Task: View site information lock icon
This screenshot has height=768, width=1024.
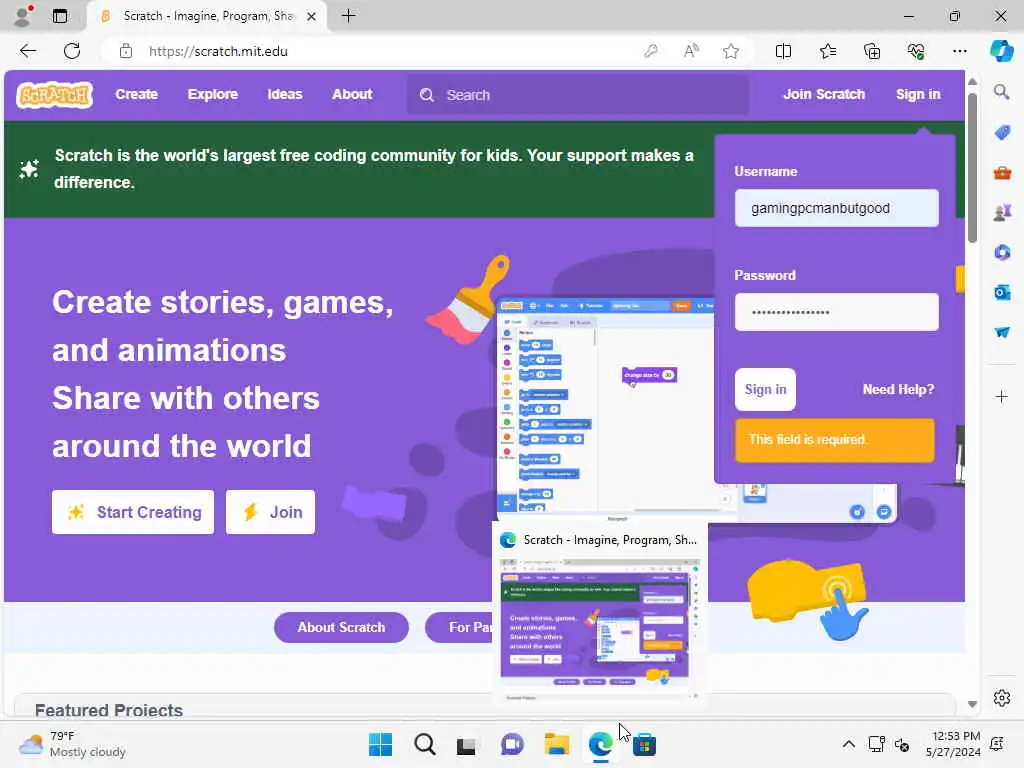Action: pyautogui.click(x=126, y=51)
